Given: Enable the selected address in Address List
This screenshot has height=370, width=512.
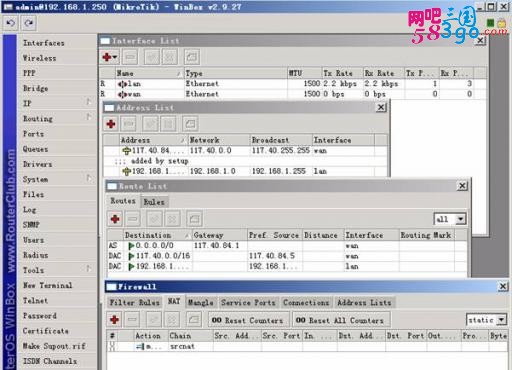Looking at the screenshot, I should point(150,124).
